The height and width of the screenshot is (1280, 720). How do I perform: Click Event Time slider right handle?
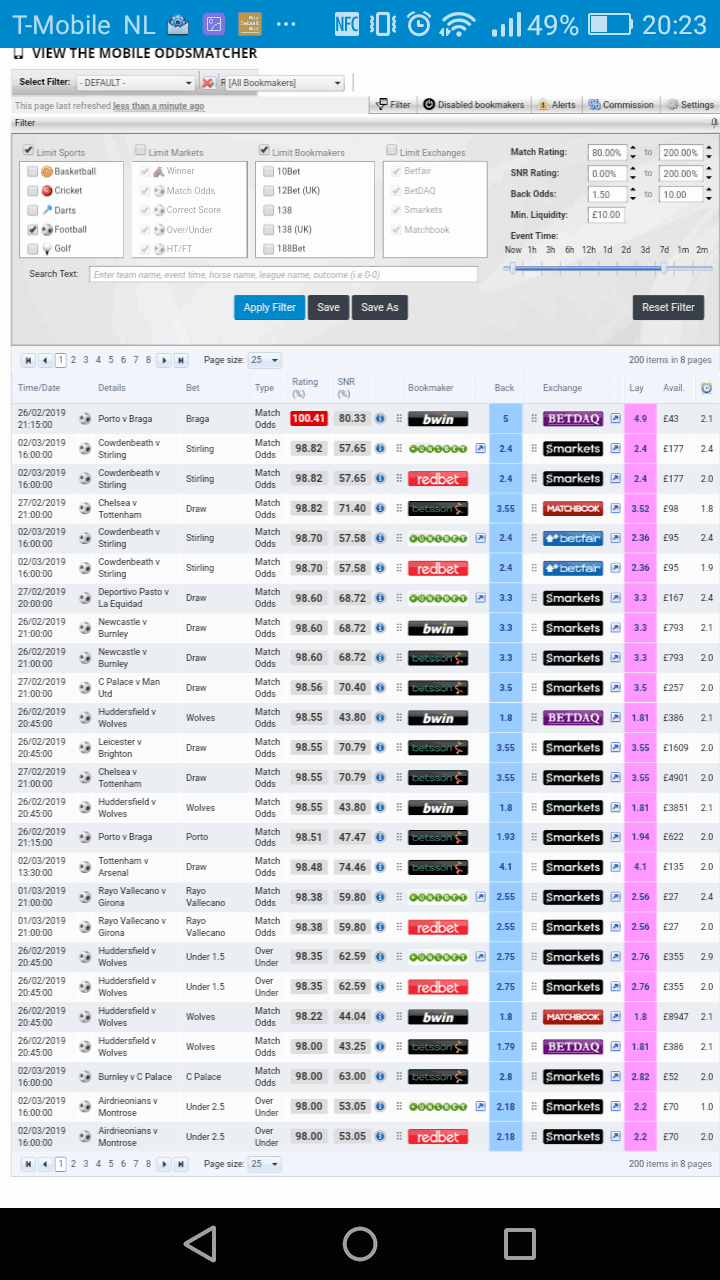664,267
